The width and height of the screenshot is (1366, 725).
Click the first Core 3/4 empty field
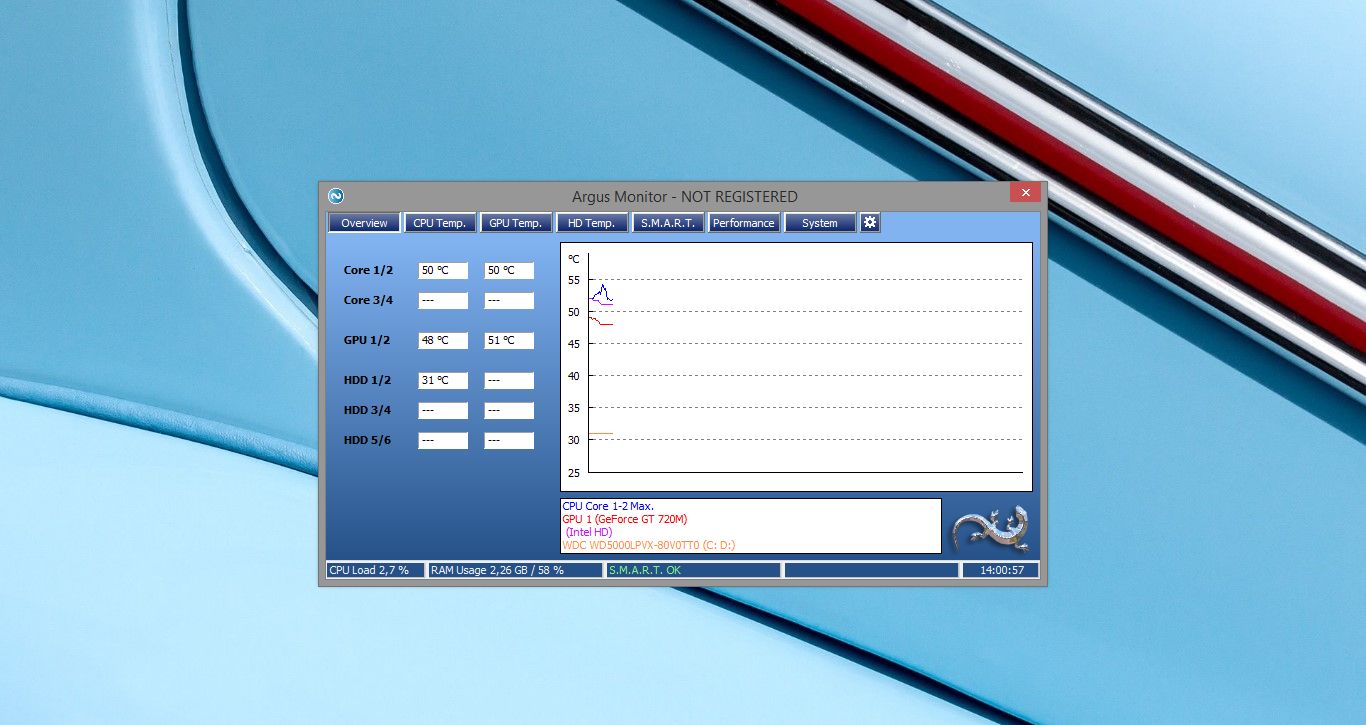[443, 300]
